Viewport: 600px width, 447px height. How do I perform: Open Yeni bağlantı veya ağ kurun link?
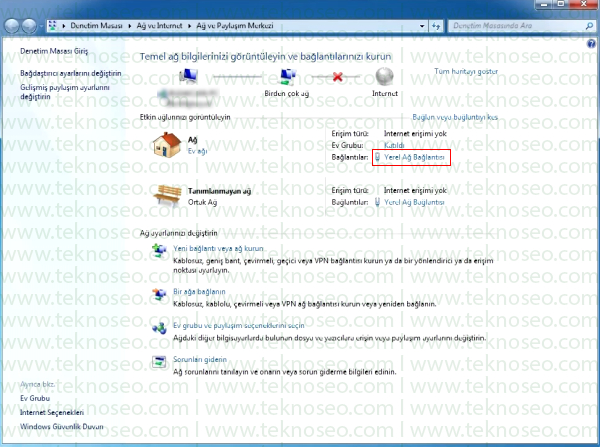click(x=218, y=249)
